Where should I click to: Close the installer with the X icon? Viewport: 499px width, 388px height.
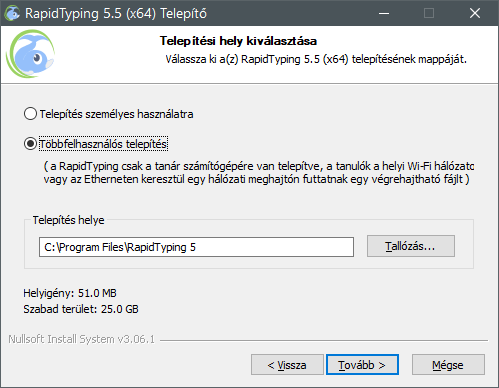[x=475, y=13]
